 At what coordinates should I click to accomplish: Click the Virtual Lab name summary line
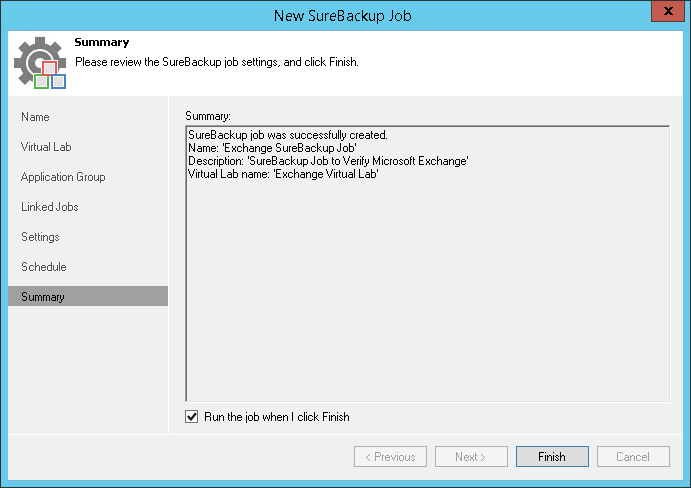click(x=283, y=174)
